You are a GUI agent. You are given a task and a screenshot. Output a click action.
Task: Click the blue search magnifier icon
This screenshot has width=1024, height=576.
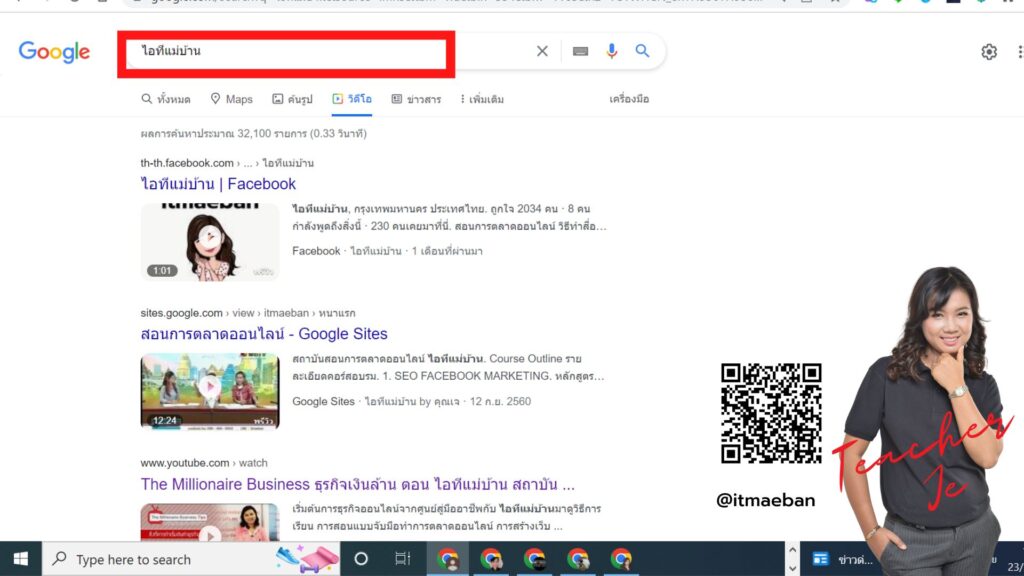tap(643, 51)
